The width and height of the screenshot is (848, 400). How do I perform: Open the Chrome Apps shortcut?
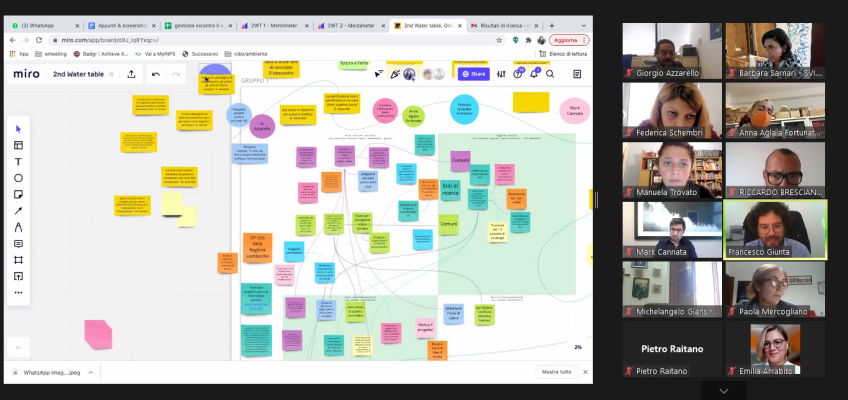click(19, 54)
